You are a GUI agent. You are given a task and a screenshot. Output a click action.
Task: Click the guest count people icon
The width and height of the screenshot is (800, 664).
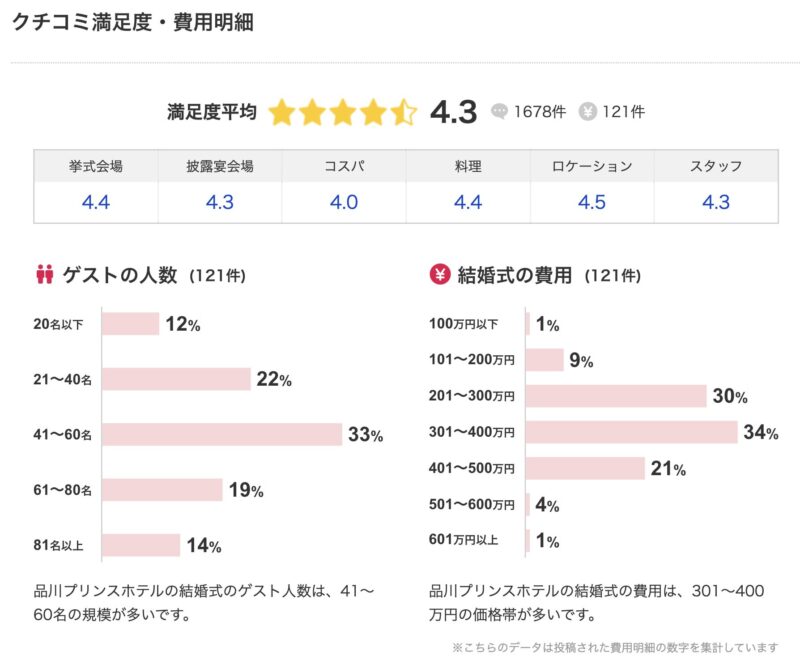tap(44, 274)
